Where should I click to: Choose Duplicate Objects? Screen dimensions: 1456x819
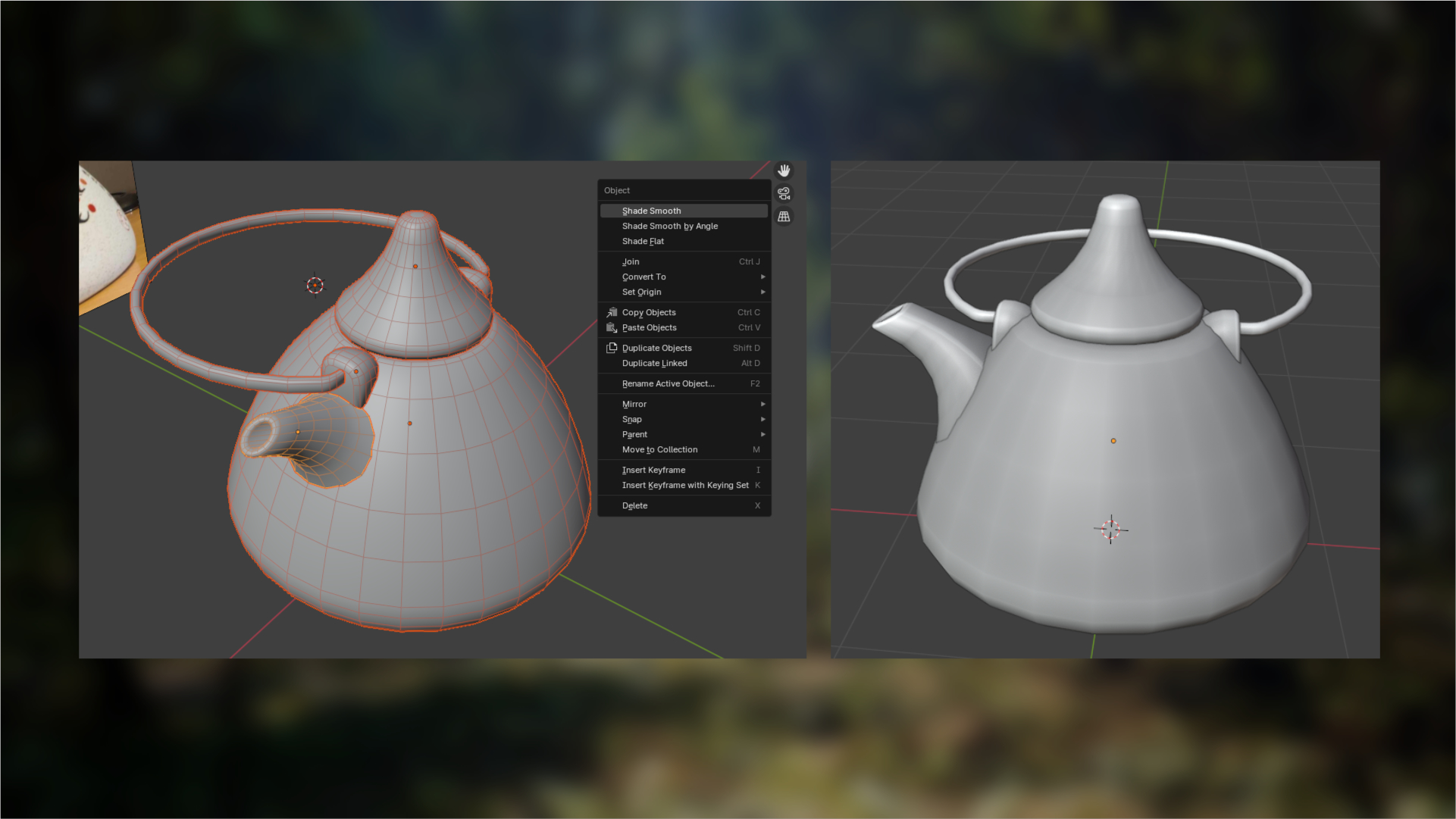(684, 348)
